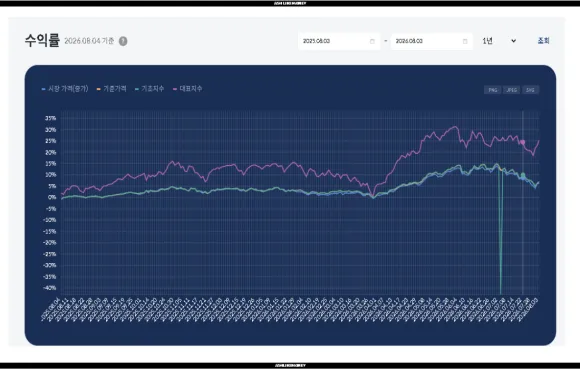Toggle the 시장 가격(종가) legend series
This screenshot has width=580, height=369.
[65, 89]
